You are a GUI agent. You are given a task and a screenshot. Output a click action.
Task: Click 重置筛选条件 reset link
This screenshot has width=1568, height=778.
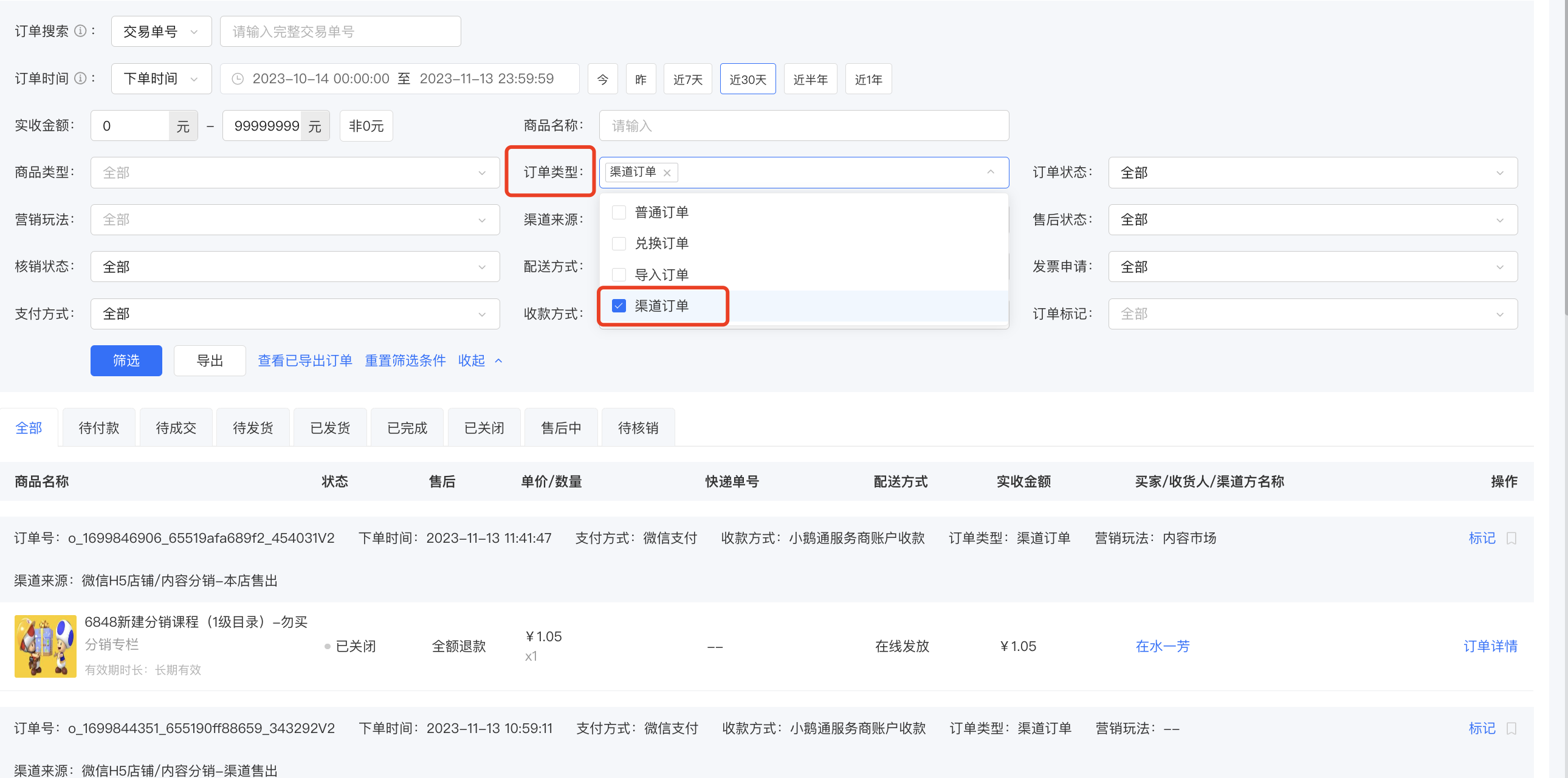point(405,361)
